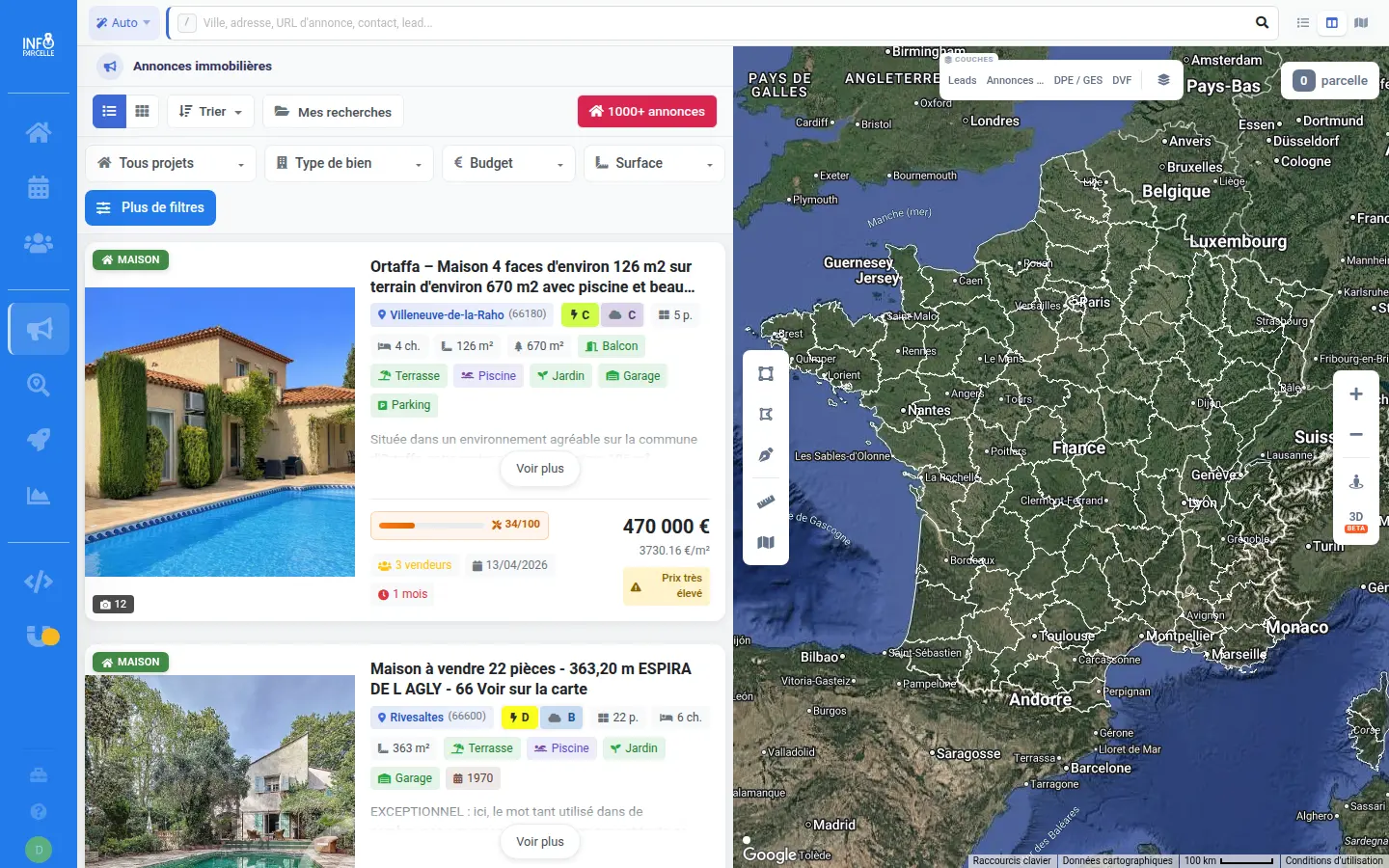Click the Villeneuve-de-la-Raho location tag

point(462,314)
